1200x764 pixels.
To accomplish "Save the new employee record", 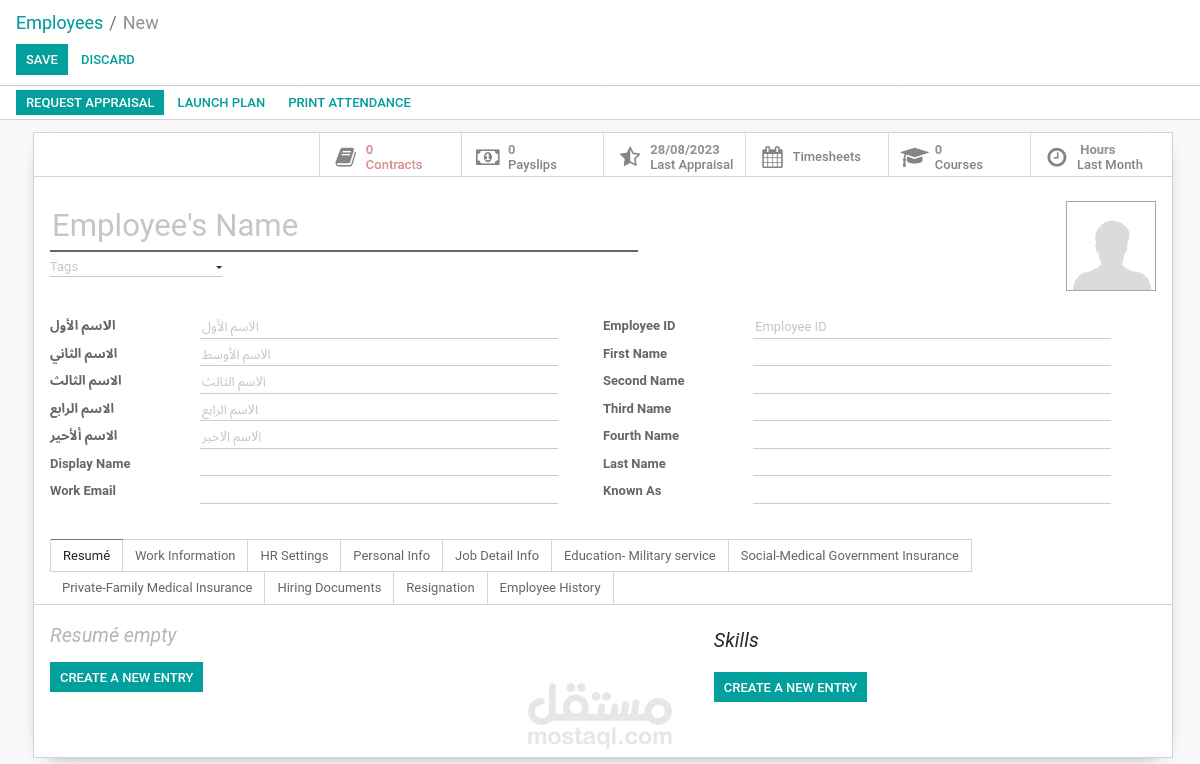I will click(x=42, y=60).
